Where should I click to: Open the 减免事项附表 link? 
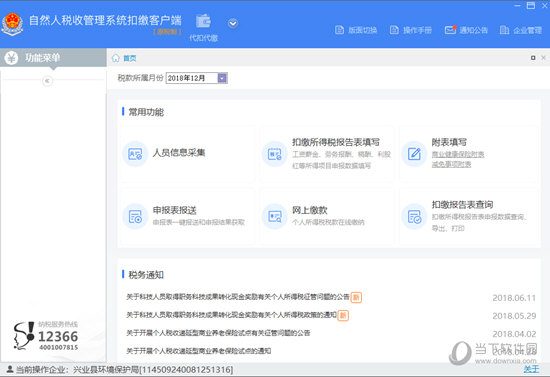(x=451, y=164)
